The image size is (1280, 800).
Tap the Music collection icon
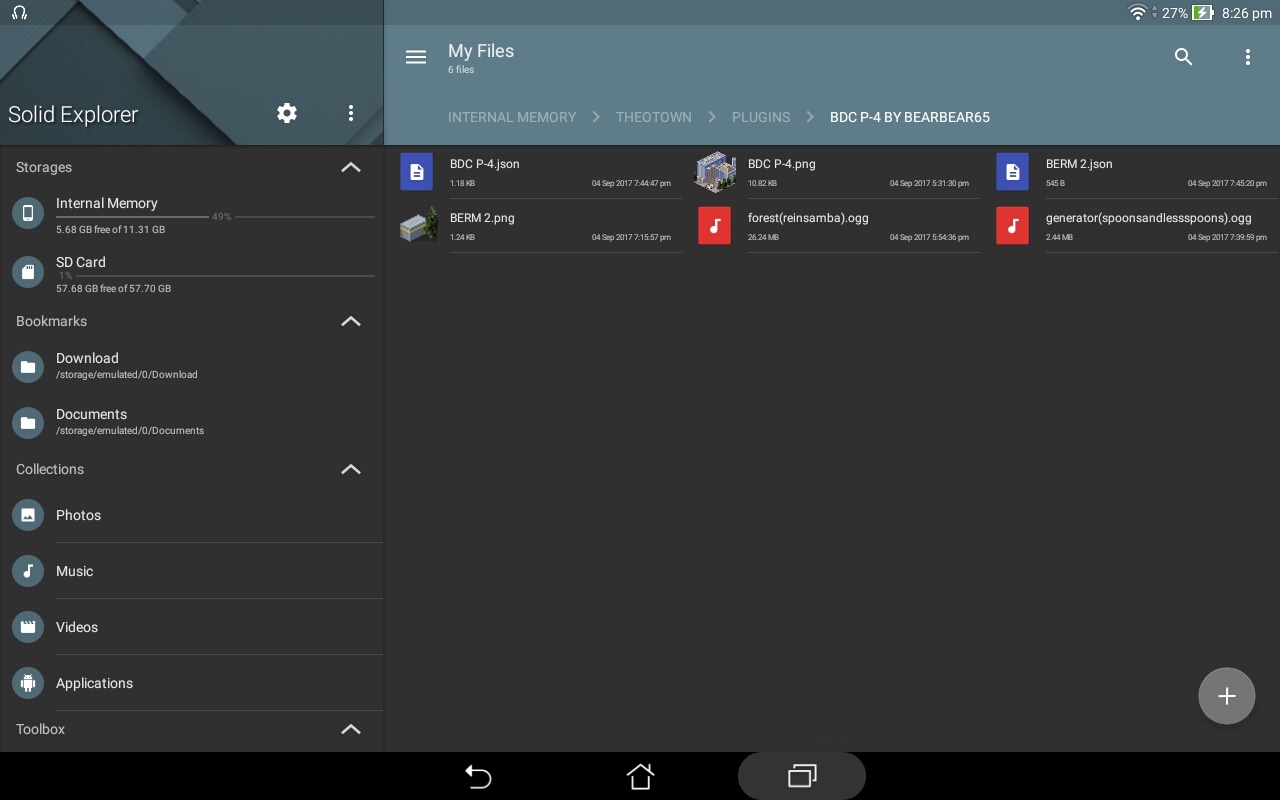pyautogui.click(x=28, y=571)
